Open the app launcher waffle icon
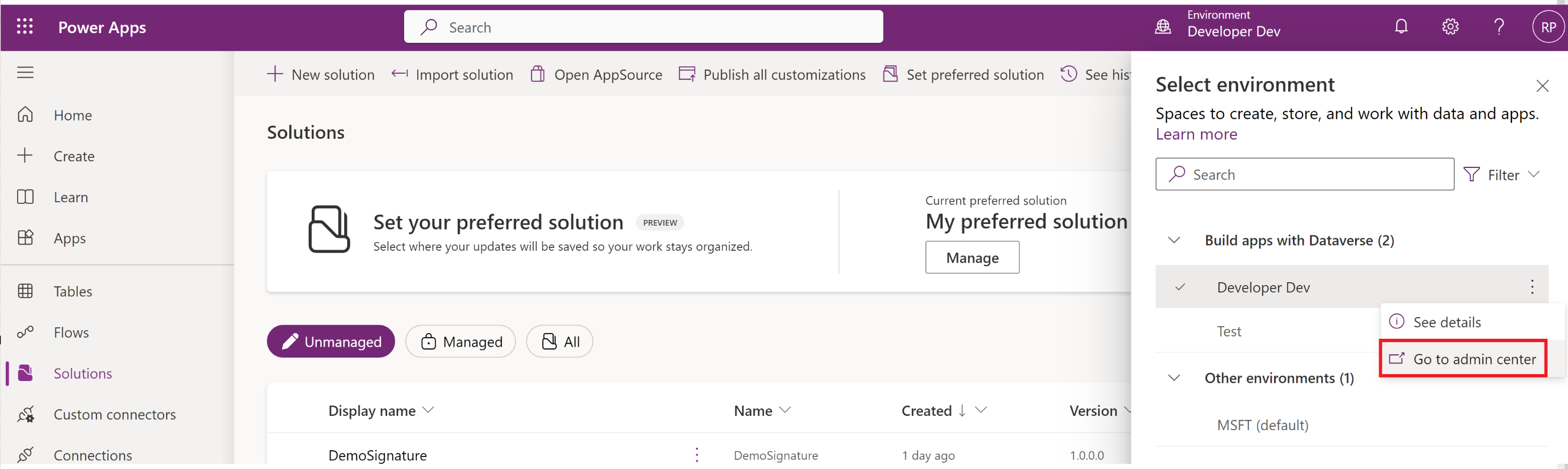 click(25, 27)
